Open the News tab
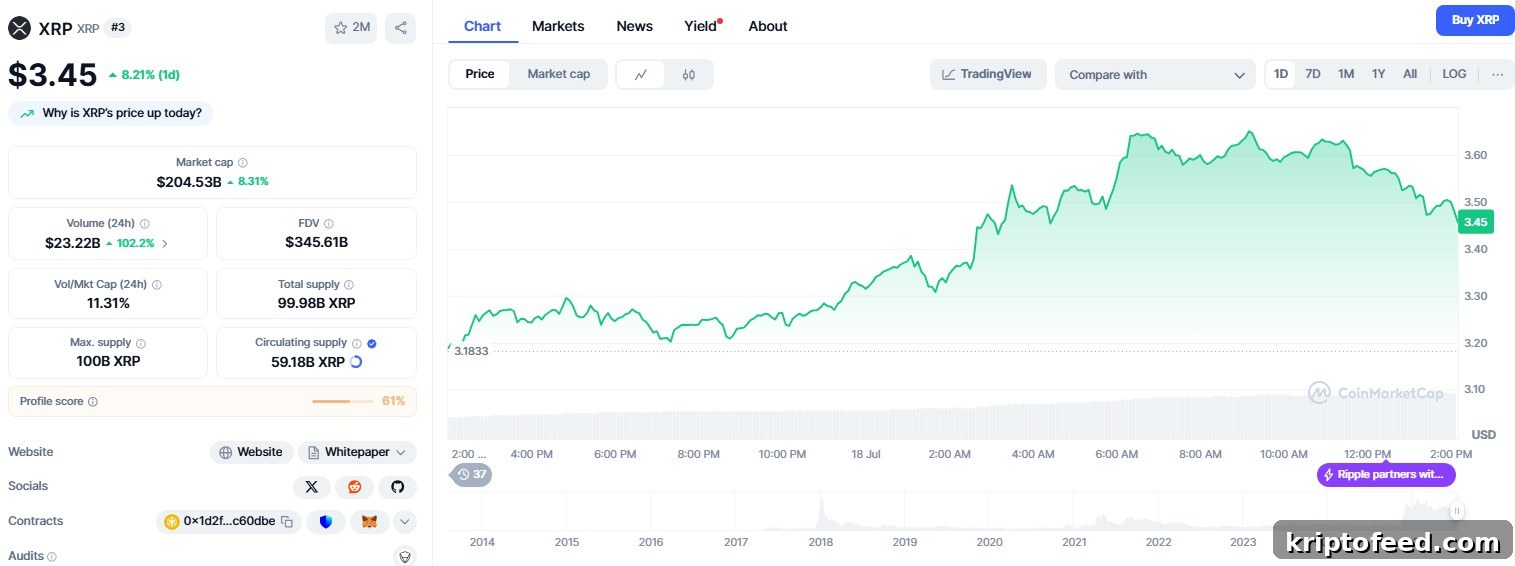 tap(634, 26)
